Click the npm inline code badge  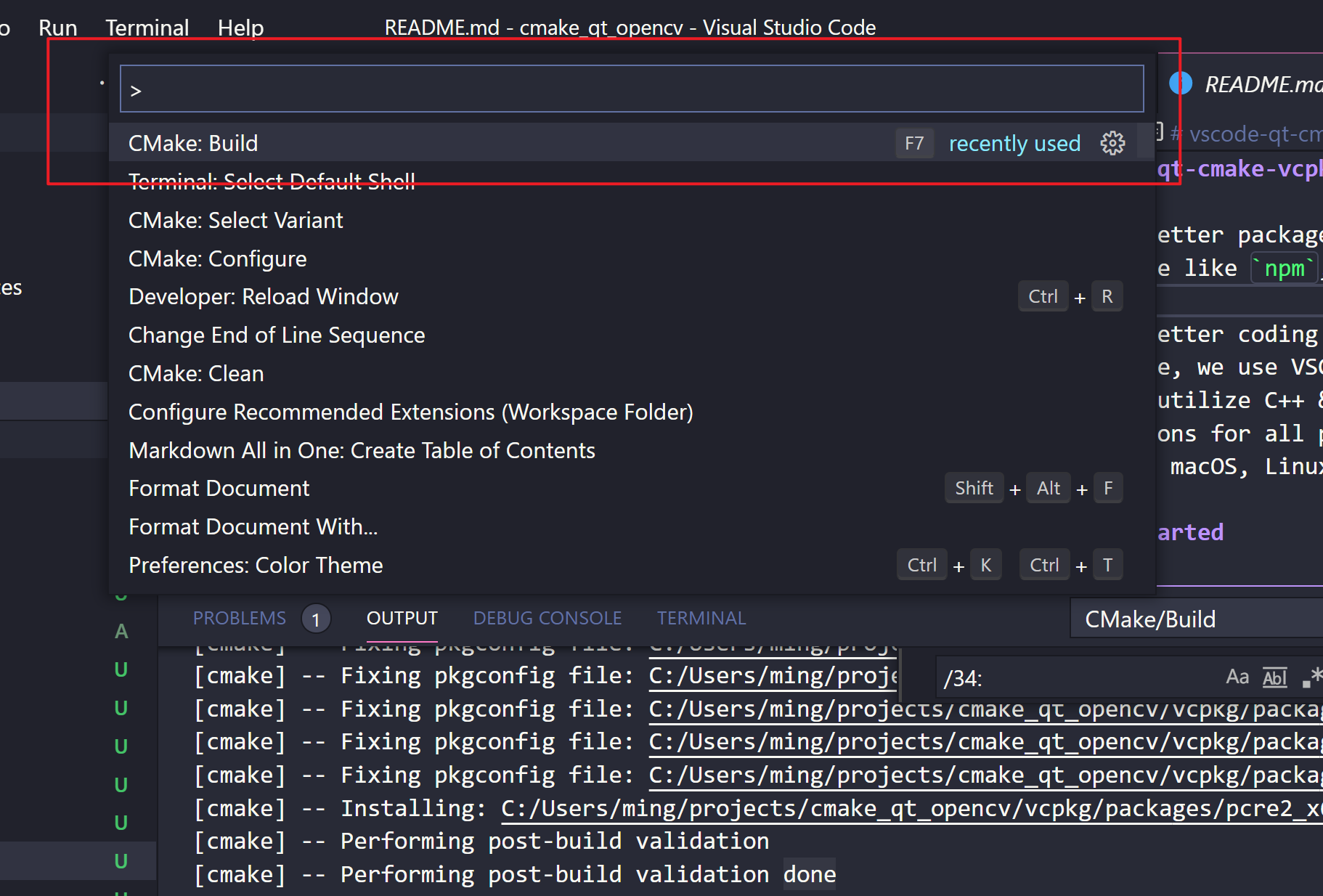tap(1284, 267)
